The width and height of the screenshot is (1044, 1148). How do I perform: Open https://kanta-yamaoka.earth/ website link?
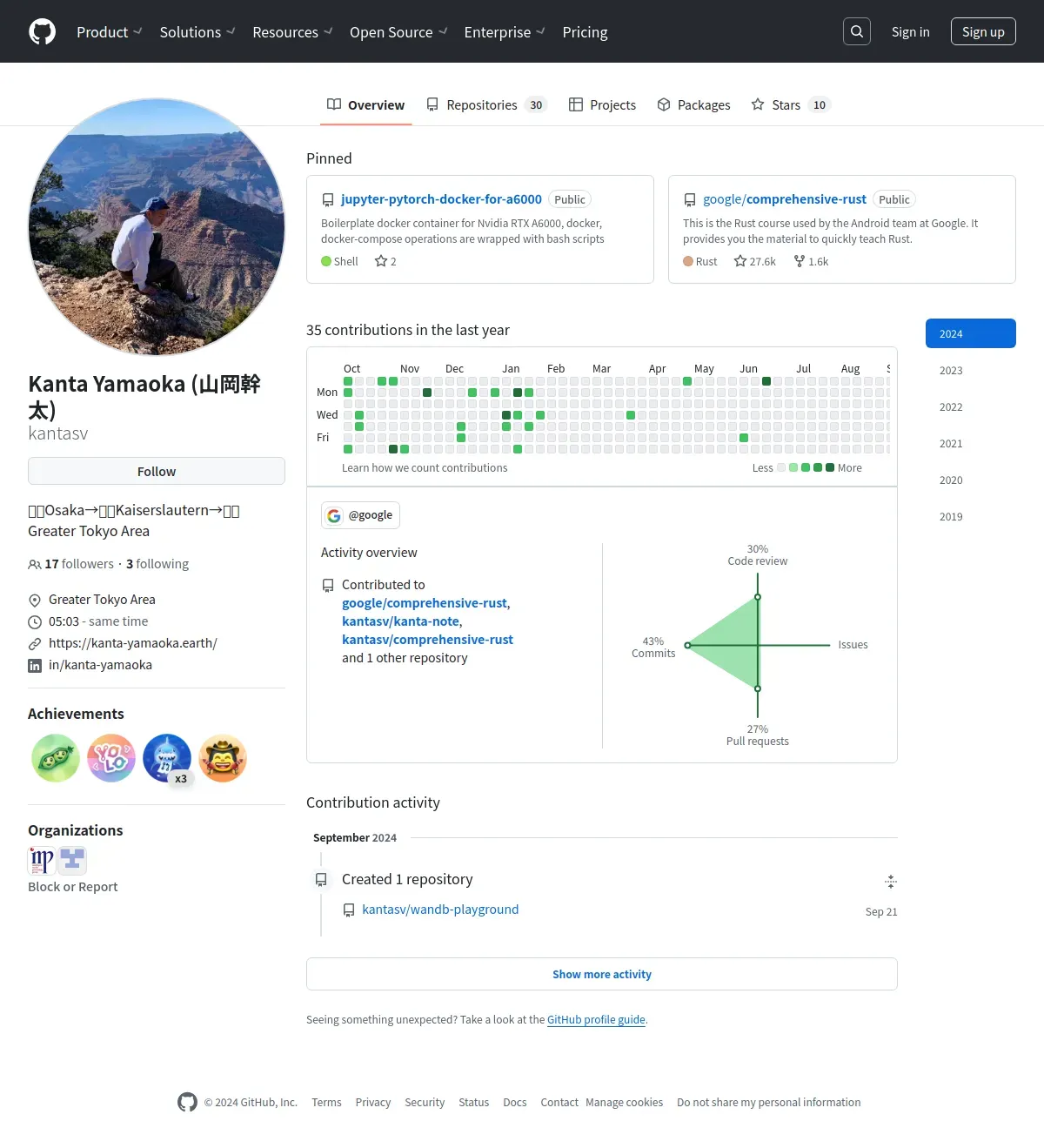[133, 643]
